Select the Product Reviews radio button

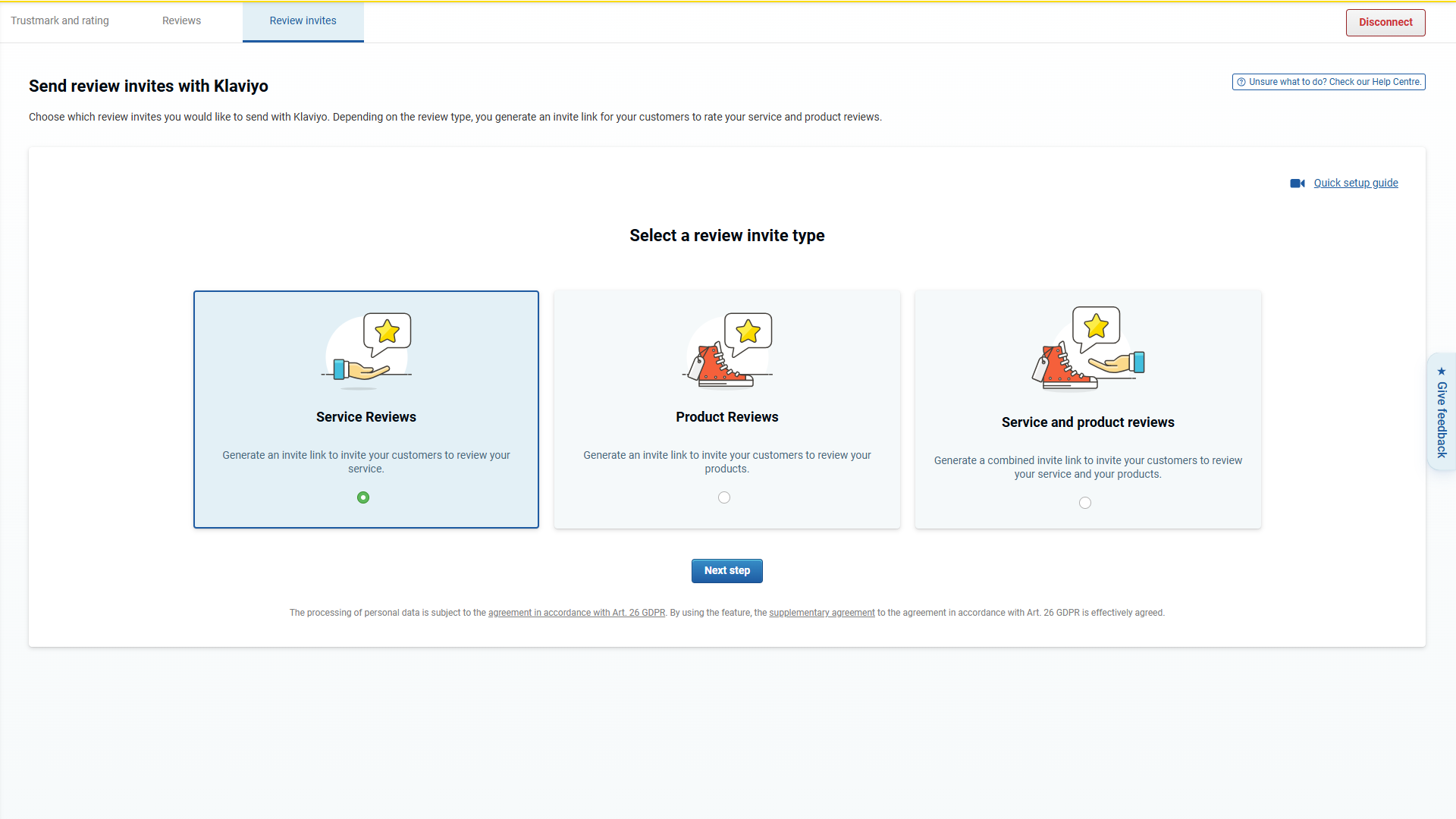[x=724, y=497]
